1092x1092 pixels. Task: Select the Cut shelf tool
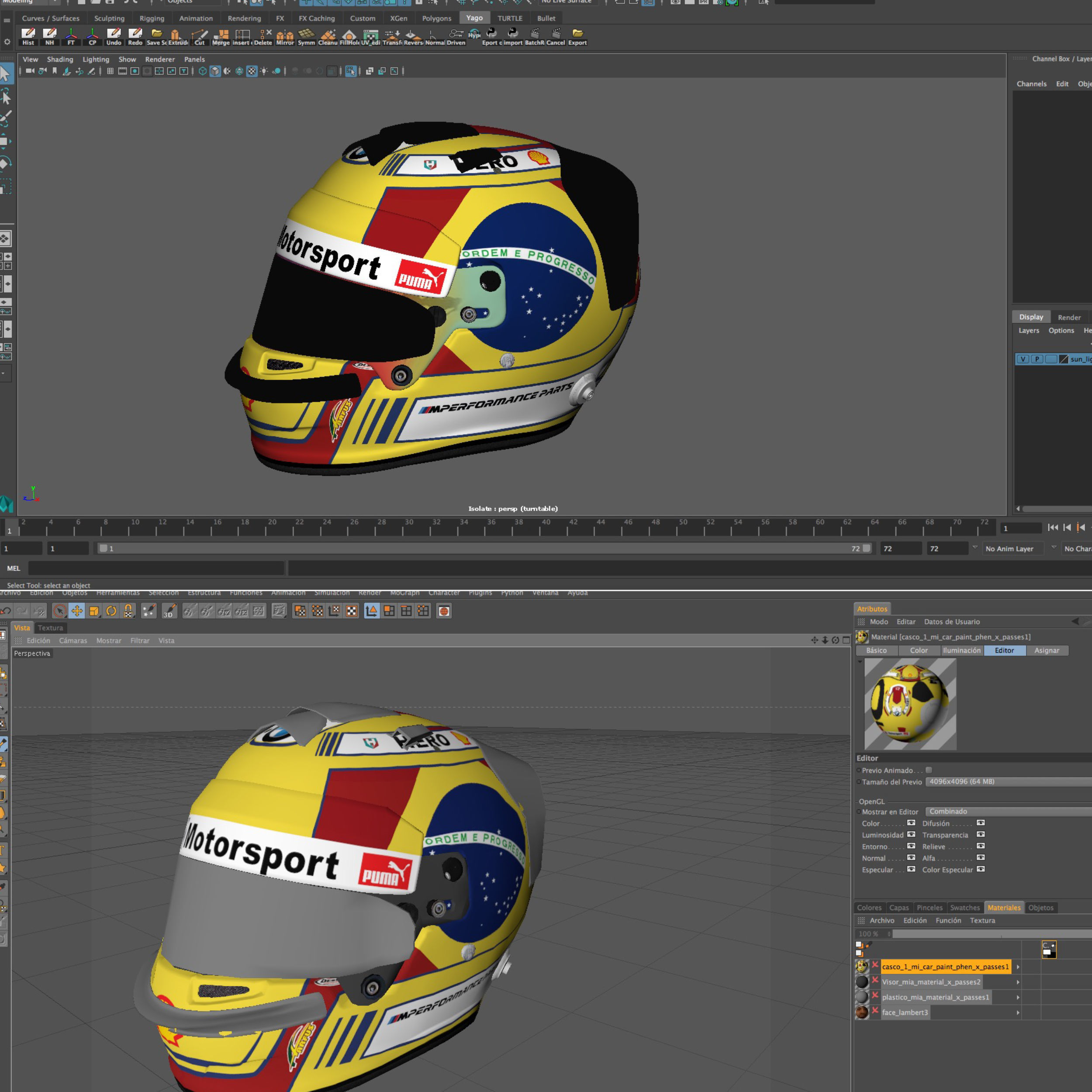(200, 37)
